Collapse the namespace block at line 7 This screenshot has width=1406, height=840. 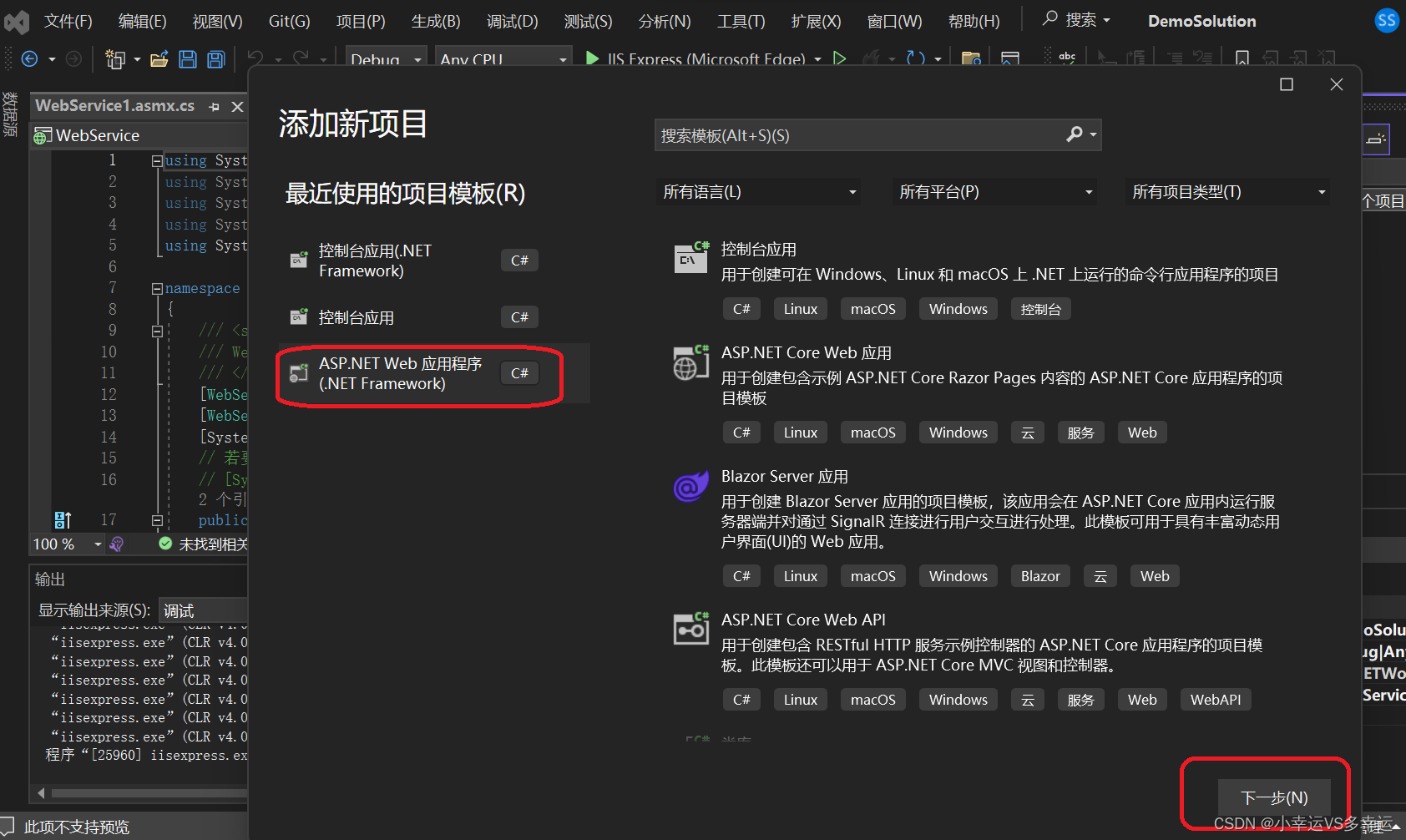coord(157,289)
